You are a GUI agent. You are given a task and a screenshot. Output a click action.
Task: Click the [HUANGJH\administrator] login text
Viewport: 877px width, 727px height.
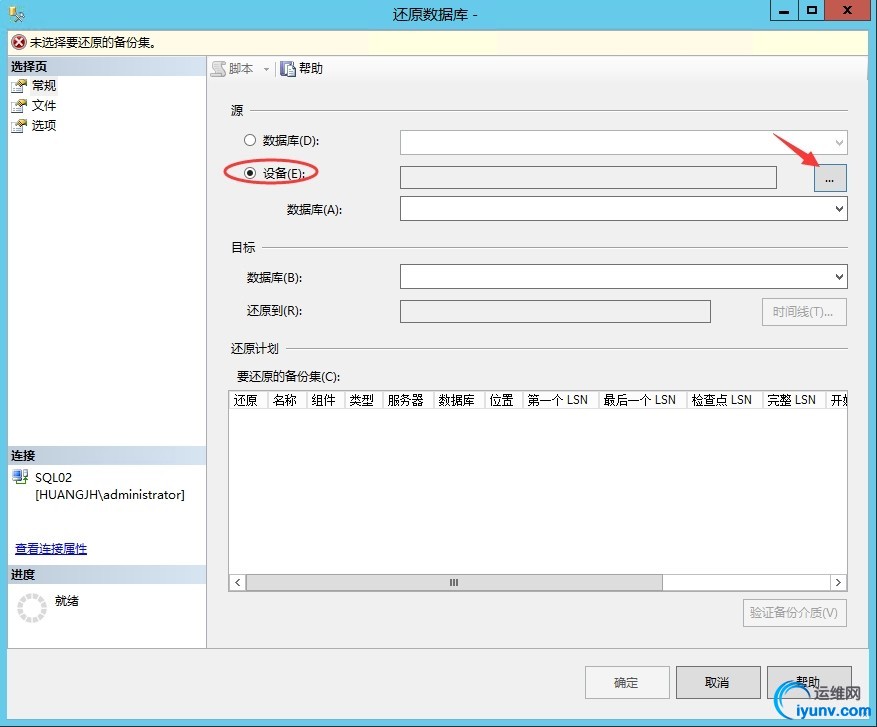[110, 495]
